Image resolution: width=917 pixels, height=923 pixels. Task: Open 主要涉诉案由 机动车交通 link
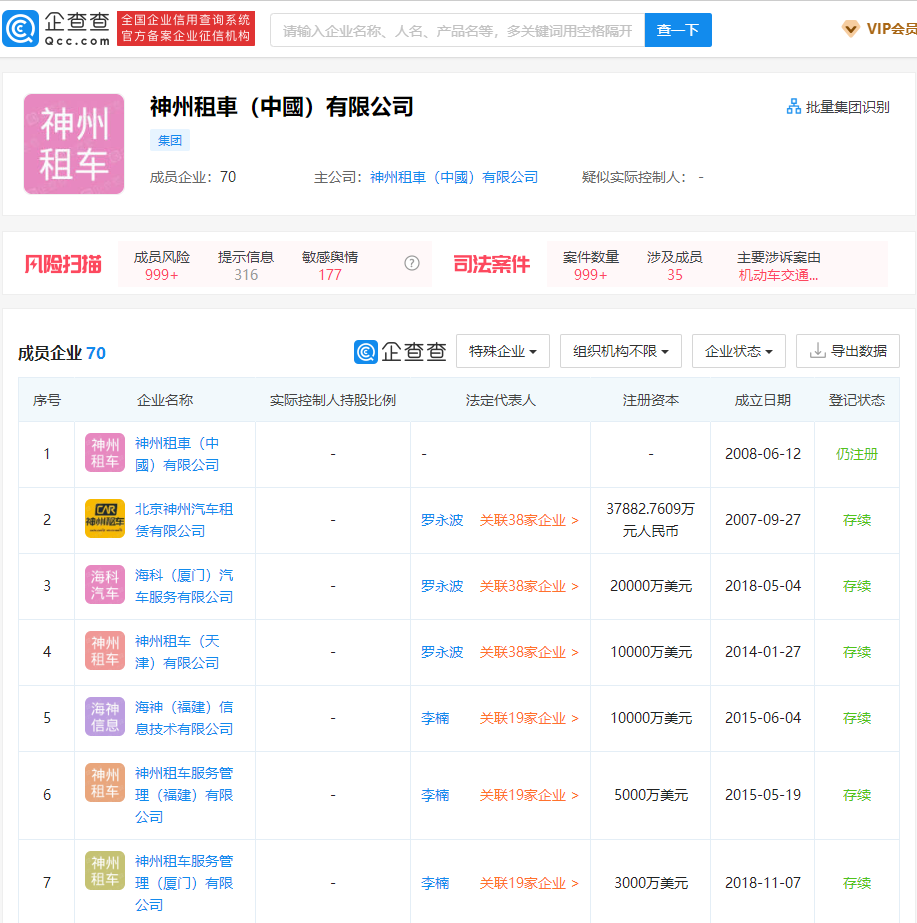pos(778,275)
